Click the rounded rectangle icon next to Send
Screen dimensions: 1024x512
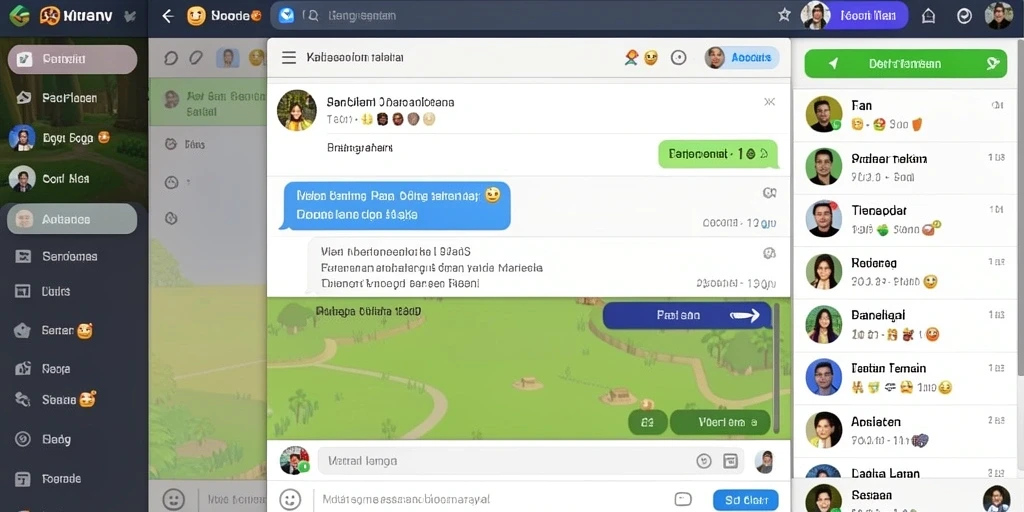[683, 499]
